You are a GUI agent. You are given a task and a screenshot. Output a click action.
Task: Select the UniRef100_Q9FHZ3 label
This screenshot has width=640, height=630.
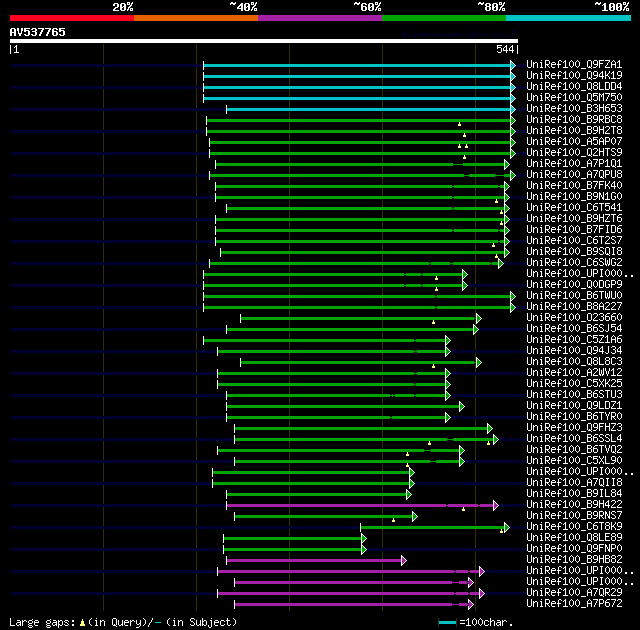574,428
